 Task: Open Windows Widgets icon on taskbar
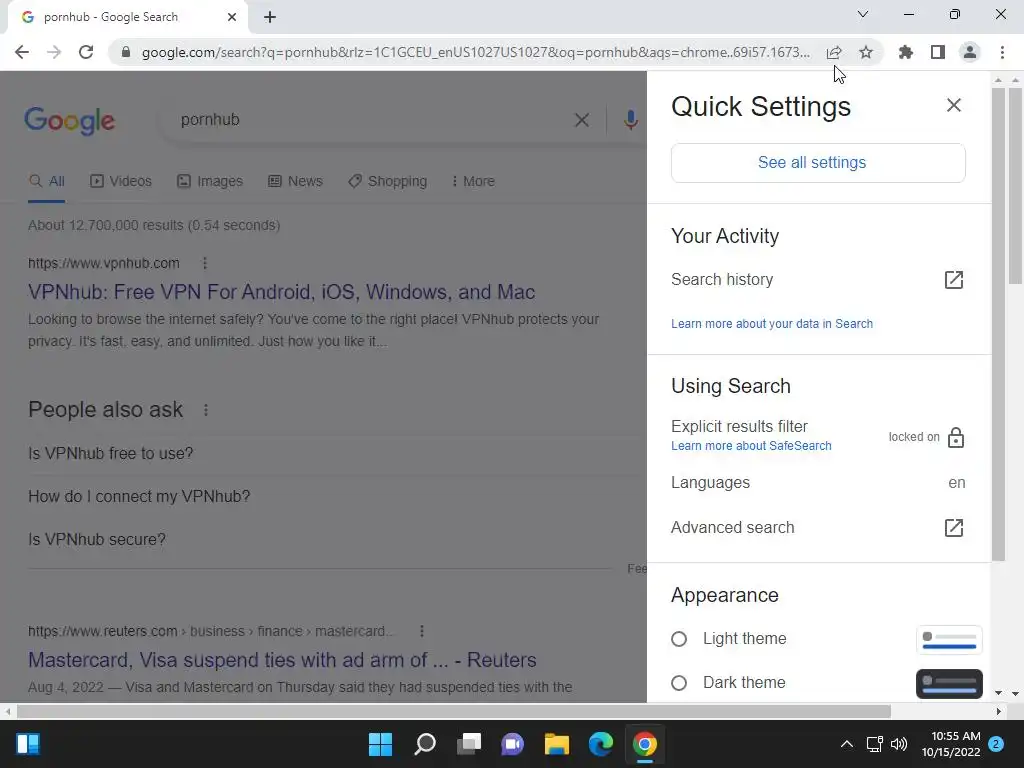pyautogui.click(x=28, y=744)
